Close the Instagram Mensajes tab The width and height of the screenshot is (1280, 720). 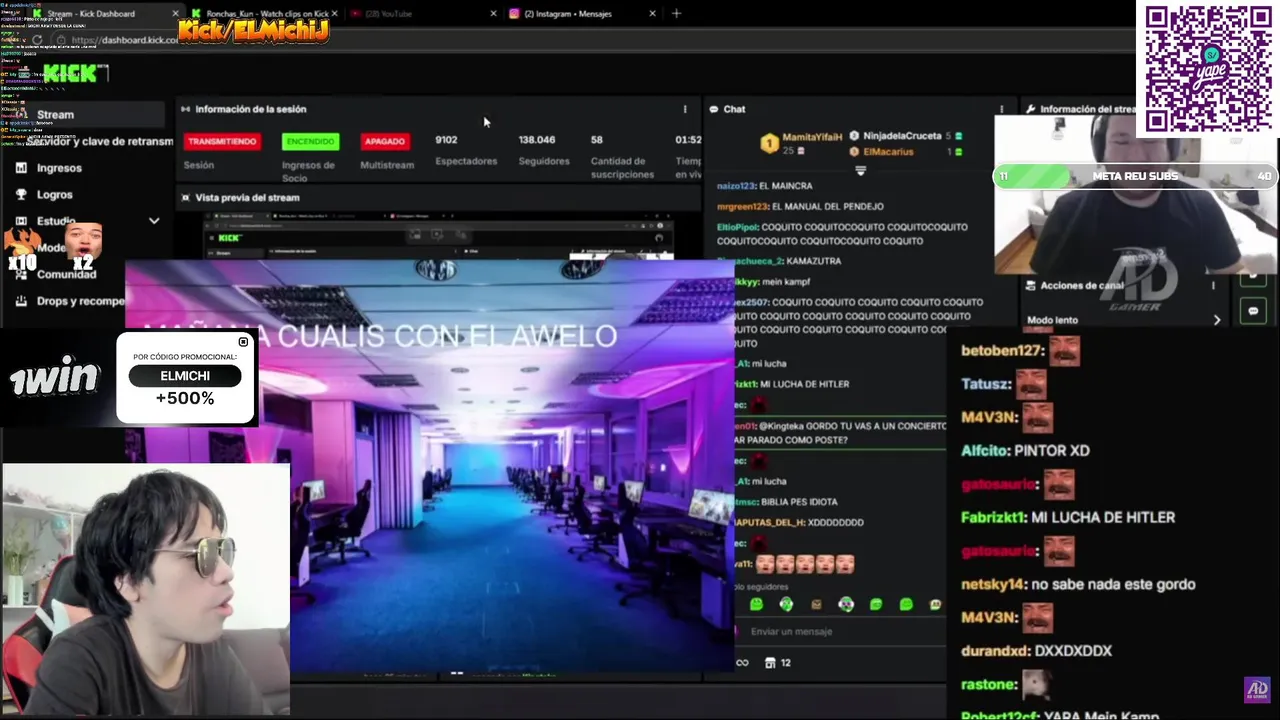coord(653,14)
